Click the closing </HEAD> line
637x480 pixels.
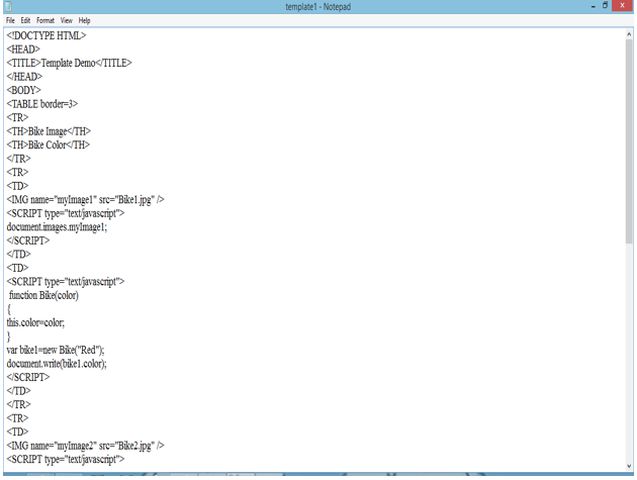[24, 77]
